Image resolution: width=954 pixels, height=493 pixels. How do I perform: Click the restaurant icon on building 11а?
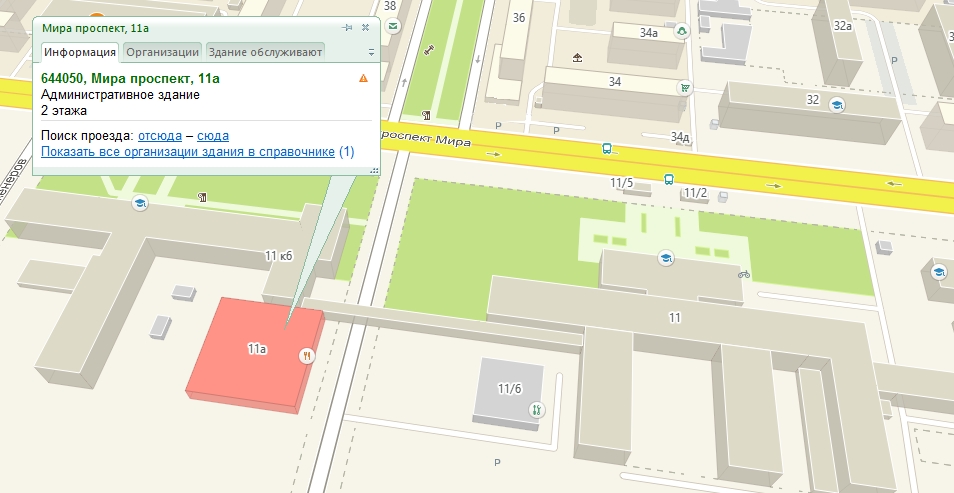307,355
